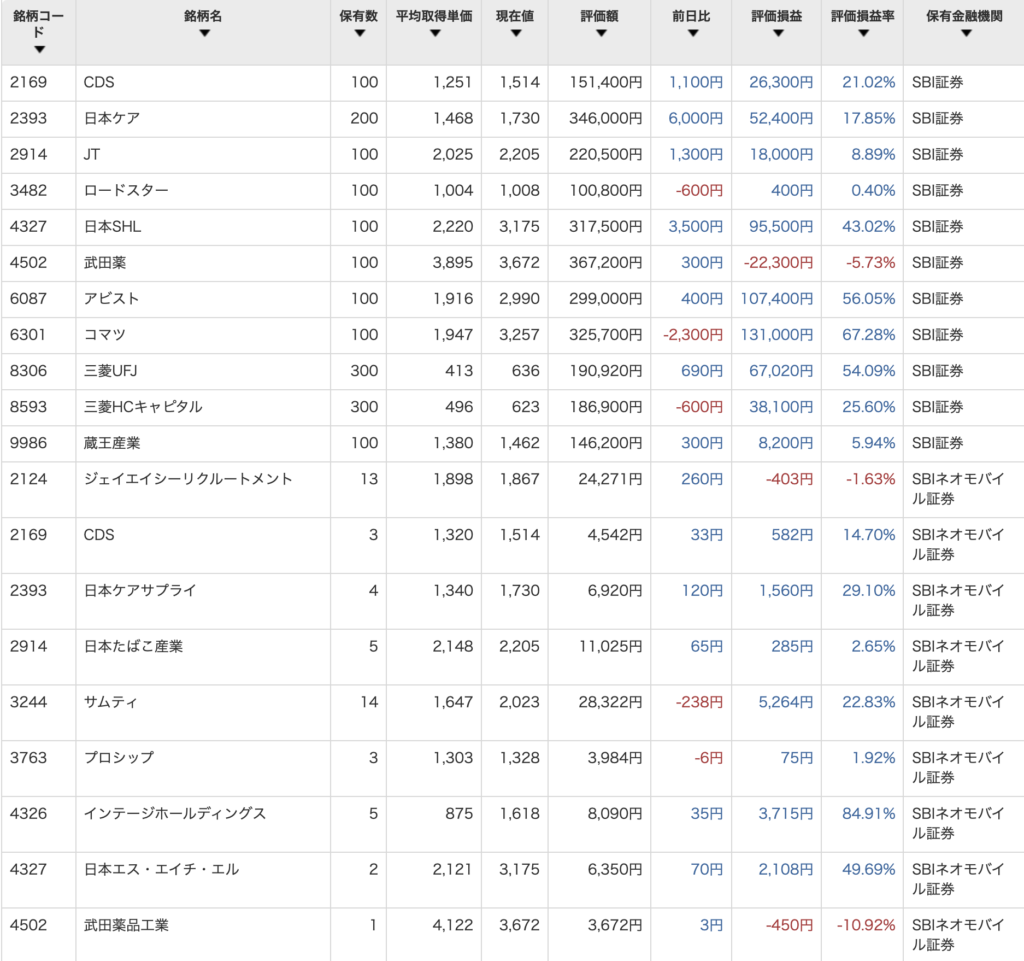The image size is (1024, 961).
Task: Click current price 2,990
Action: 519,298
